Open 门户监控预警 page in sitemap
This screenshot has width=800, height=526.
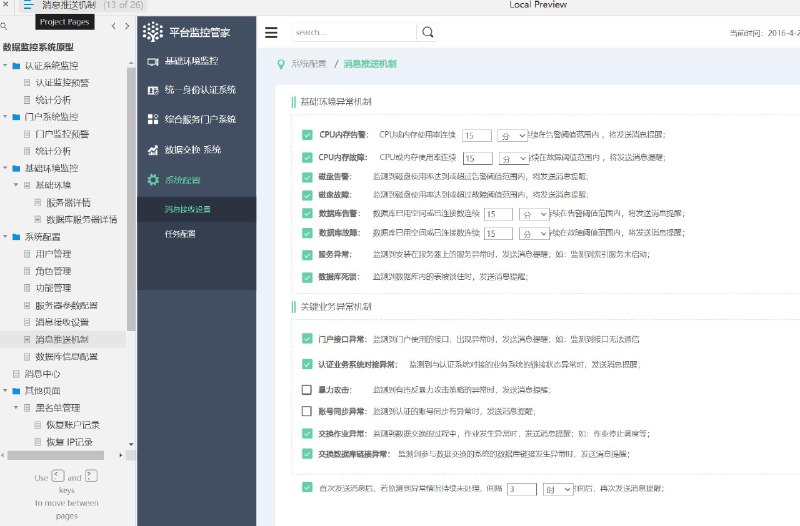[62, 134]
